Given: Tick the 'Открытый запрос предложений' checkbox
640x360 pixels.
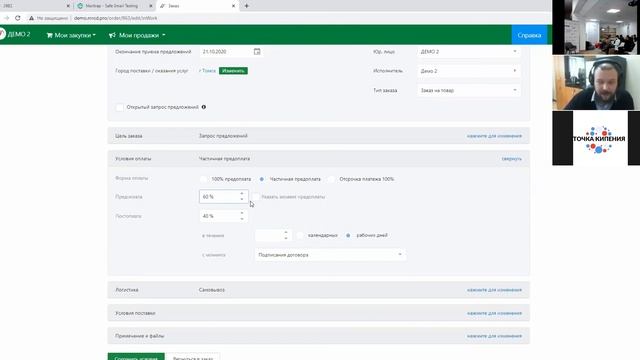Looking at the screenshot, I should (x=120, y=107).
